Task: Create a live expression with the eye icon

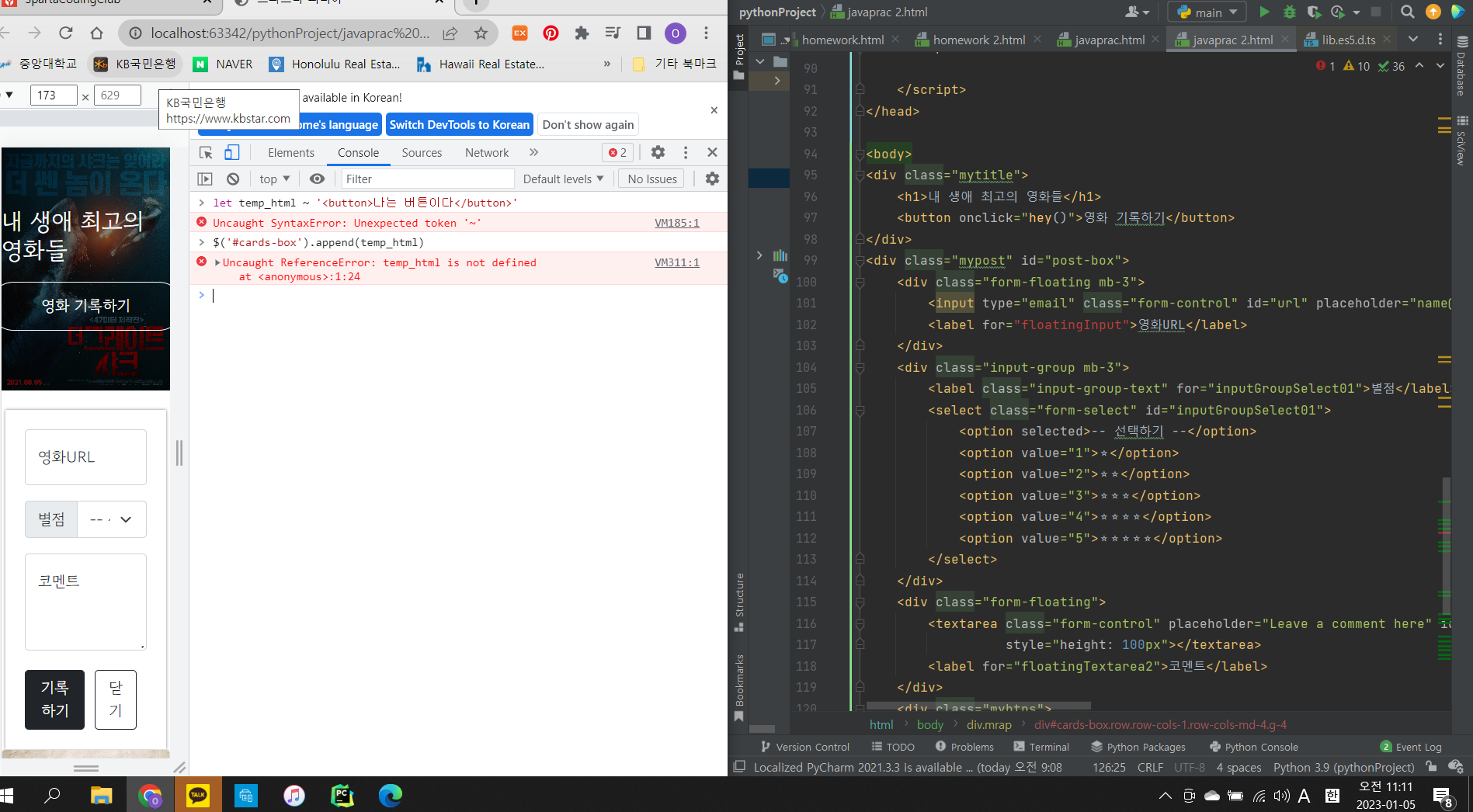Action: click(317, 179)
